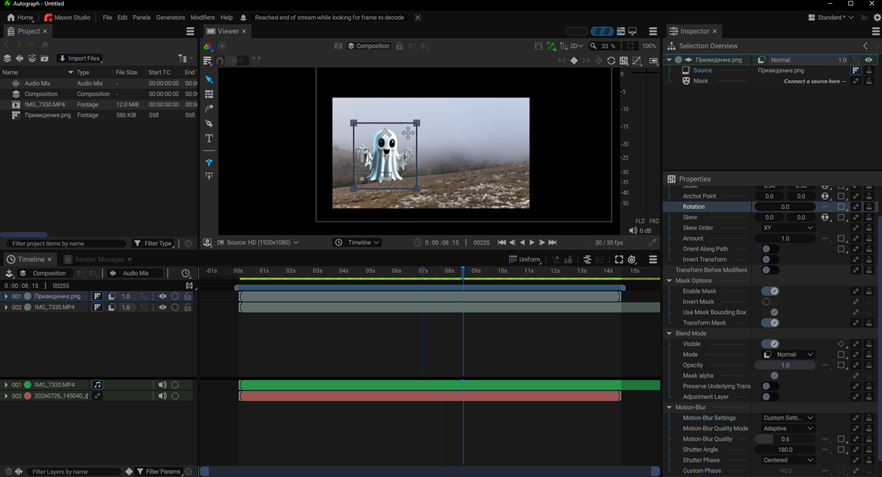This screenshot has height=477, width=882.
Task: Open the Timeline dropdown below the Viewer
Action: pyautogui.click(x=357, y=242)
